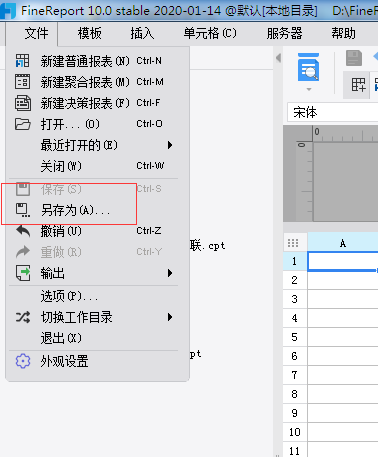Open the 文件 menu
The image size is (378, 457).
tap(36, 33)
